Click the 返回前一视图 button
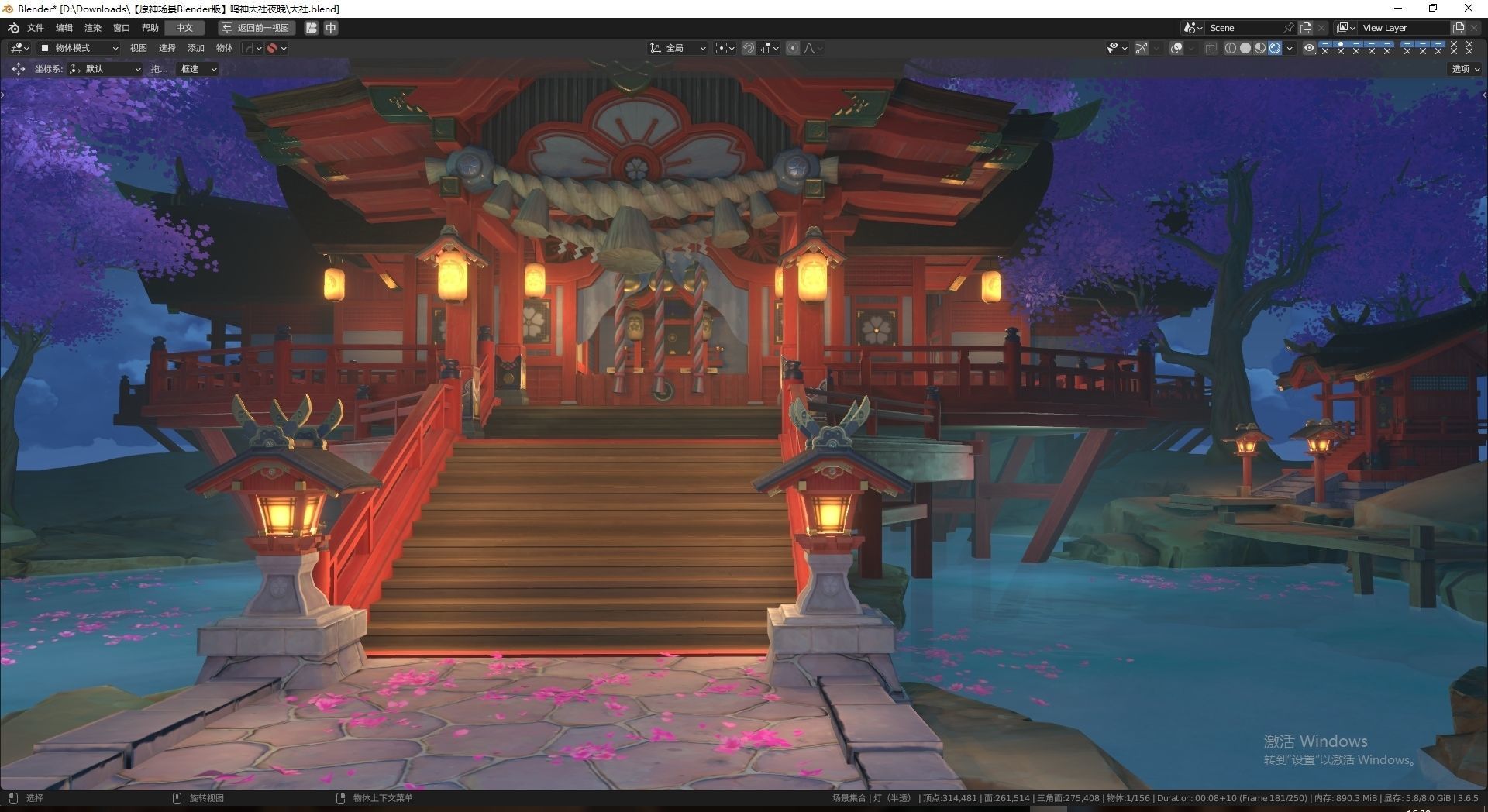The height and width of the screenshot is (812, 1488). coord(256,28)
